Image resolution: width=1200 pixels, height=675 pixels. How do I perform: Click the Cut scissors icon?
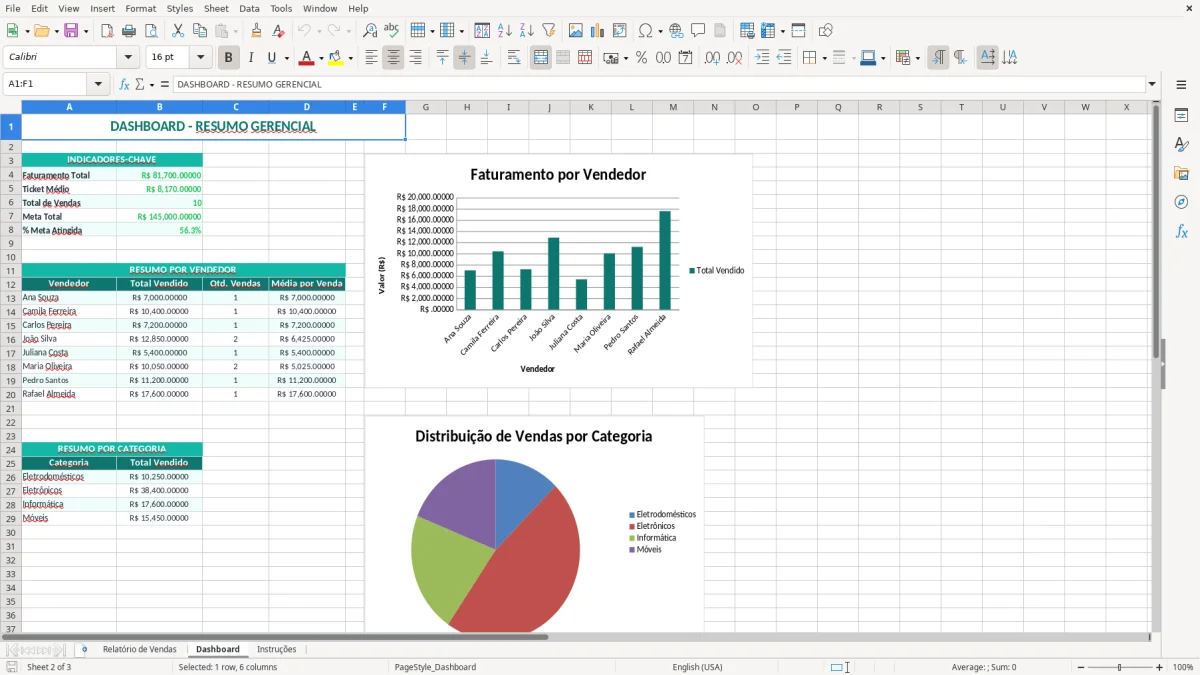(177, 31)
